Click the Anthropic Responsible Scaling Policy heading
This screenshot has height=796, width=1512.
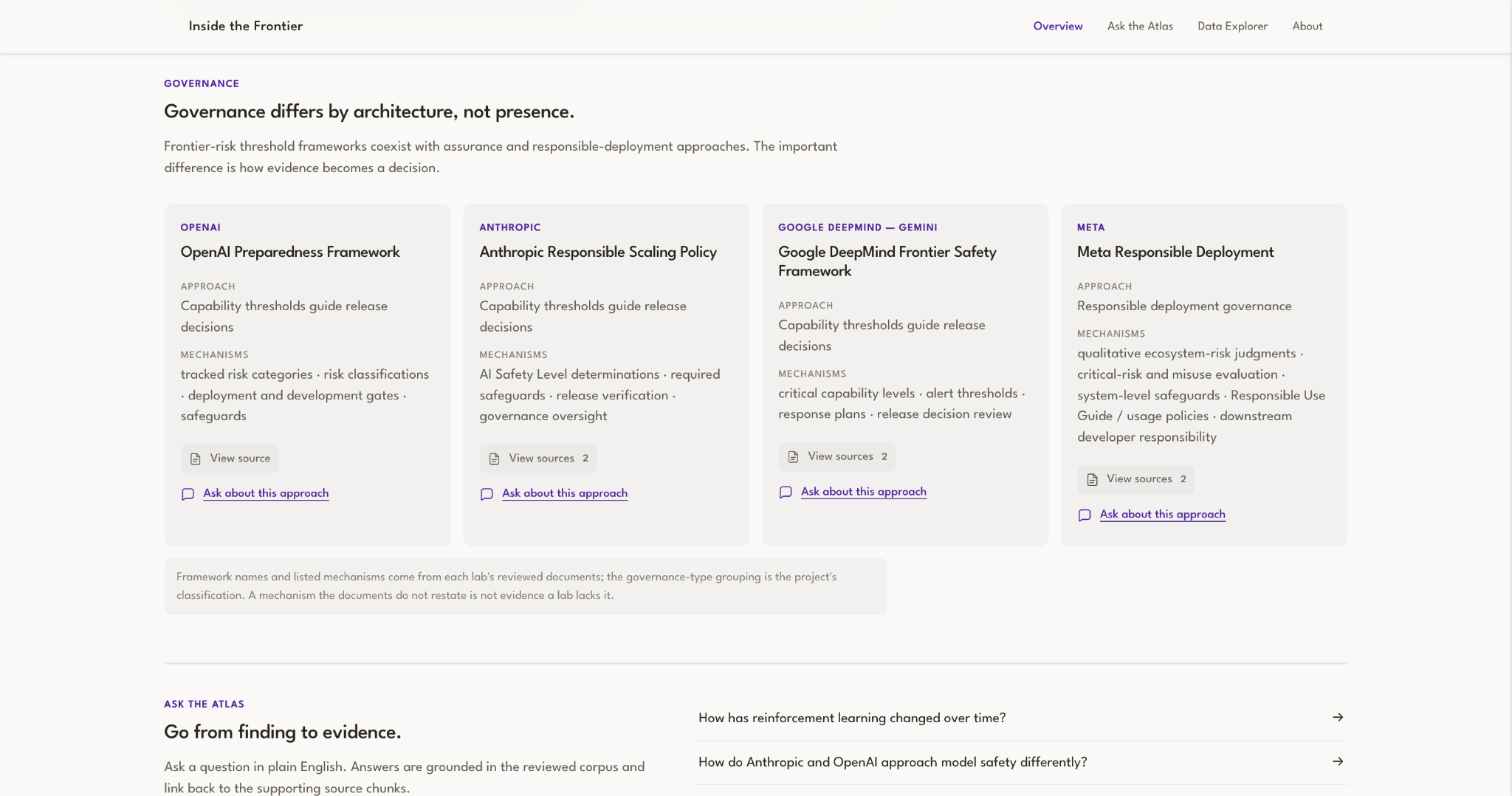coord(598,252)
